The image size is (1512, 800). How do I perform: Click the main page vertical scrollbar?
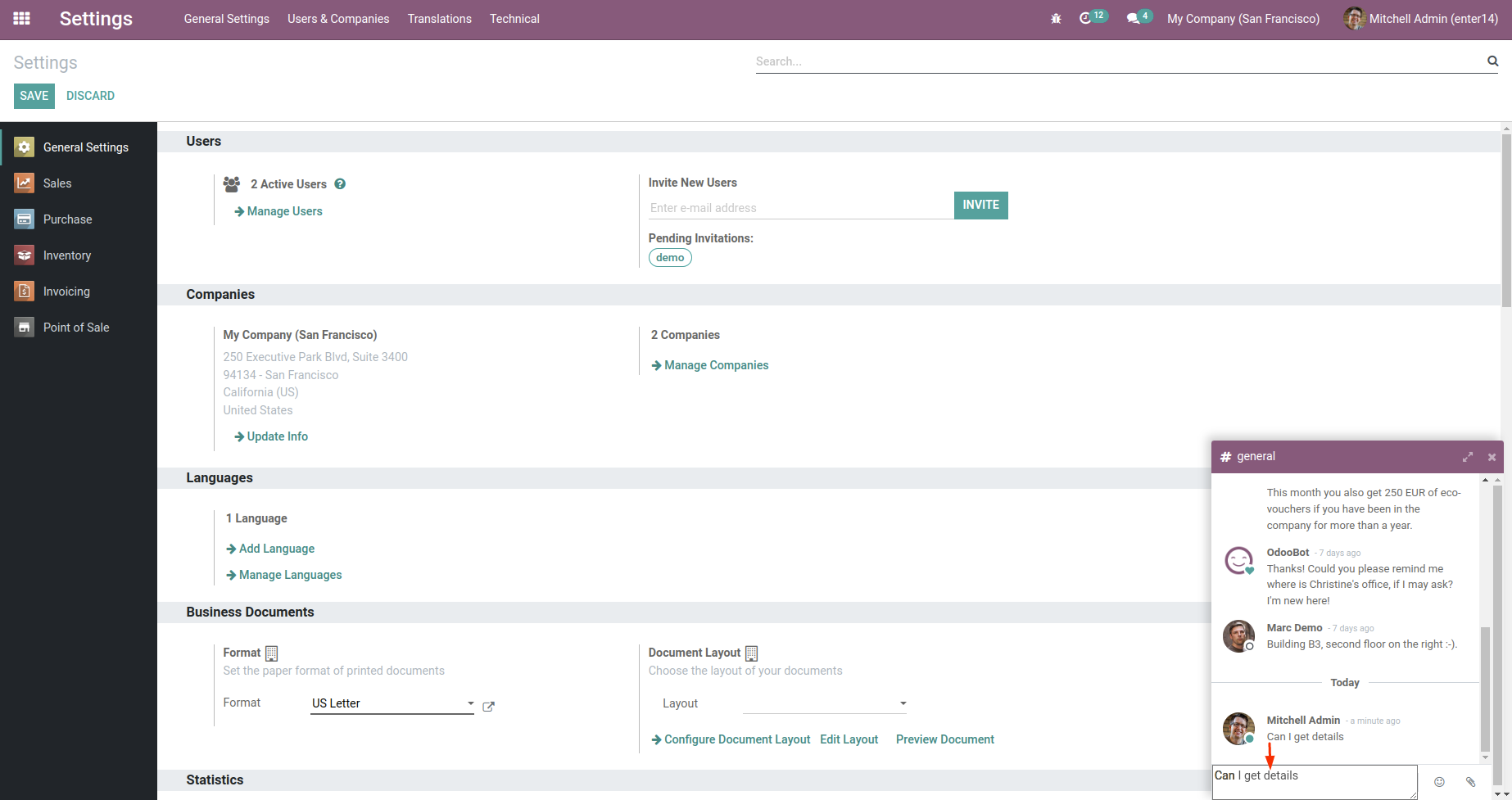click(x=1506, y=219)
